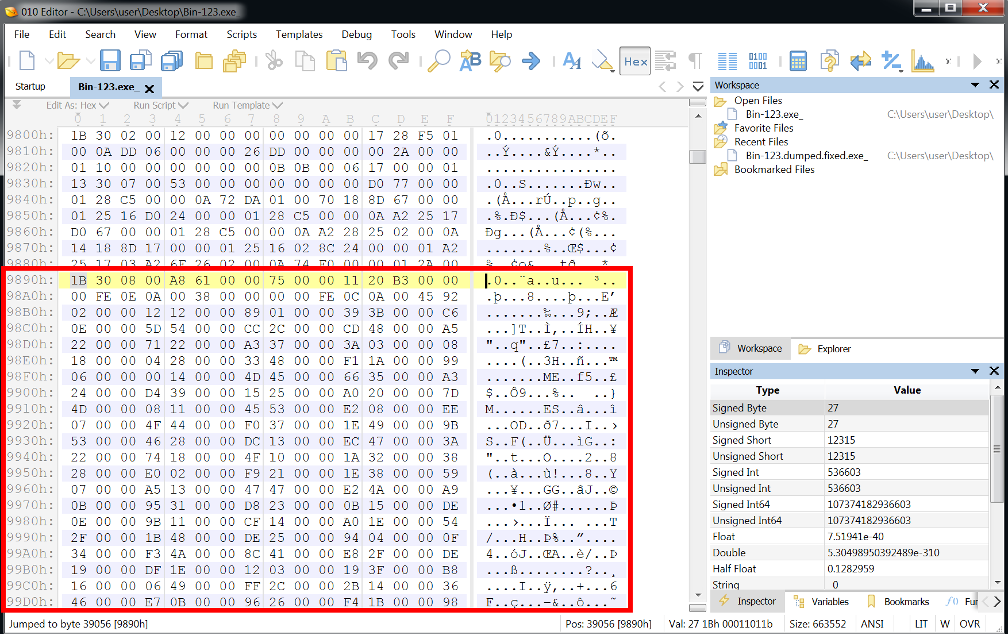Viewport: 1008px width, 634px height.
Task: Open the Find magnifier tool
Action: [x=438, y=62]
